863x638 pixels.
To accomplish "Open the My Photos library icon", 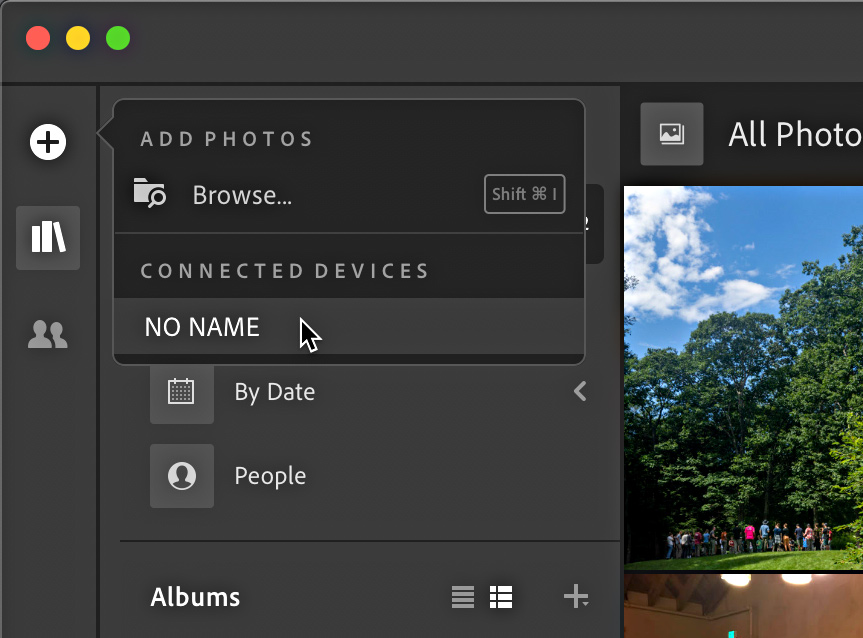I will tap(48, 238).
